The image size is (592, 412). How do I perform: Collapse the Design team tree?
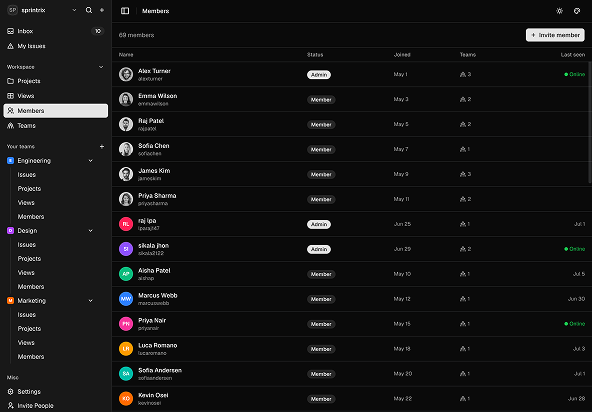click(91, 231)
